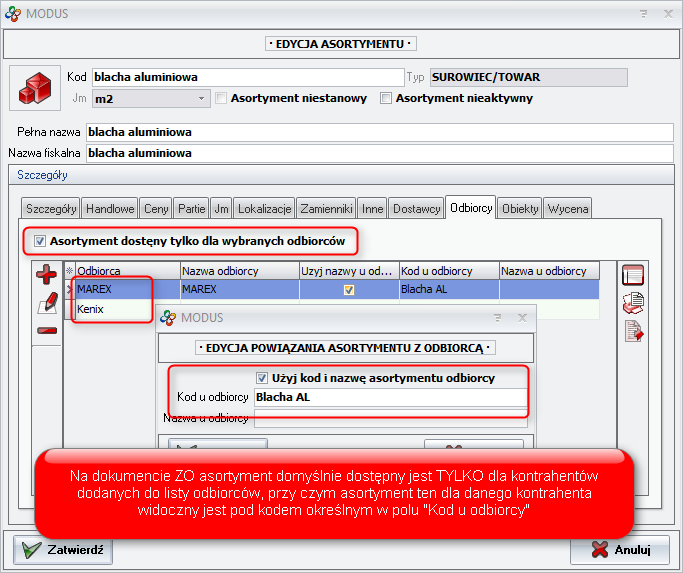Image resolution: width=683 pixels, height=573 pixels.
Task: Switch to the Ceny tab
Action: click(156, 209)
